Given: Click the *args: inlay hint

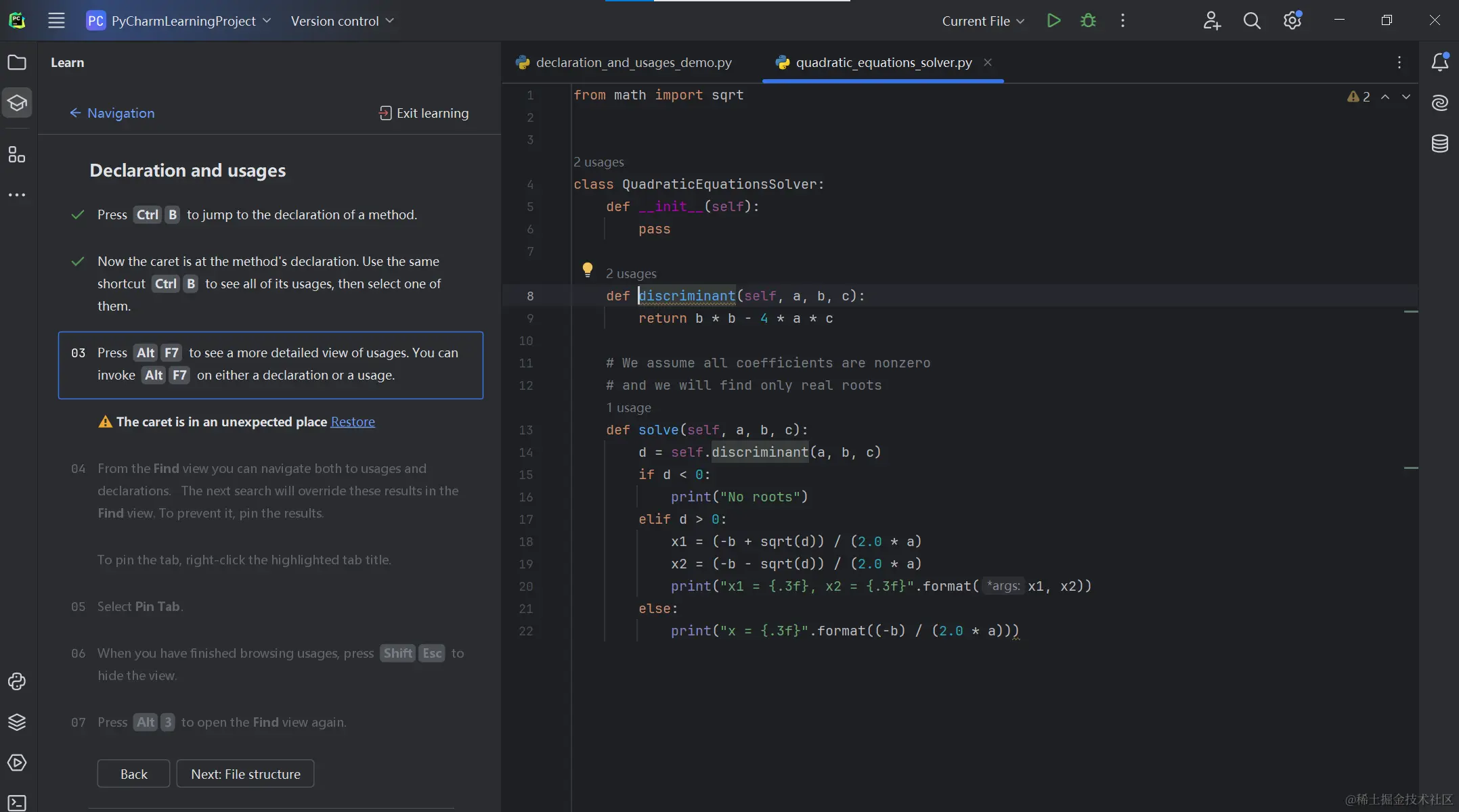Looking at the screenshot, I should [1003, 586].
